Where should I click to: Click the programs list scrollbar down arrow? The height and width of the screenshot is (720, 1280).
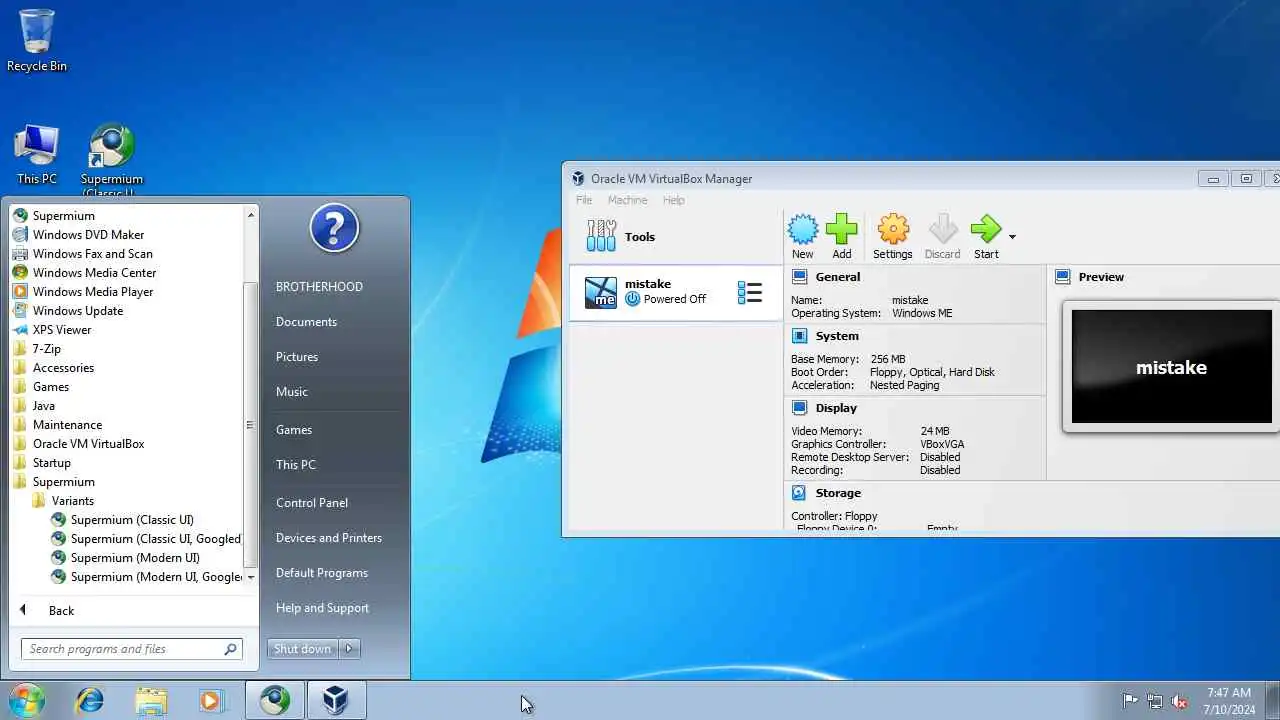pos(251,577)
